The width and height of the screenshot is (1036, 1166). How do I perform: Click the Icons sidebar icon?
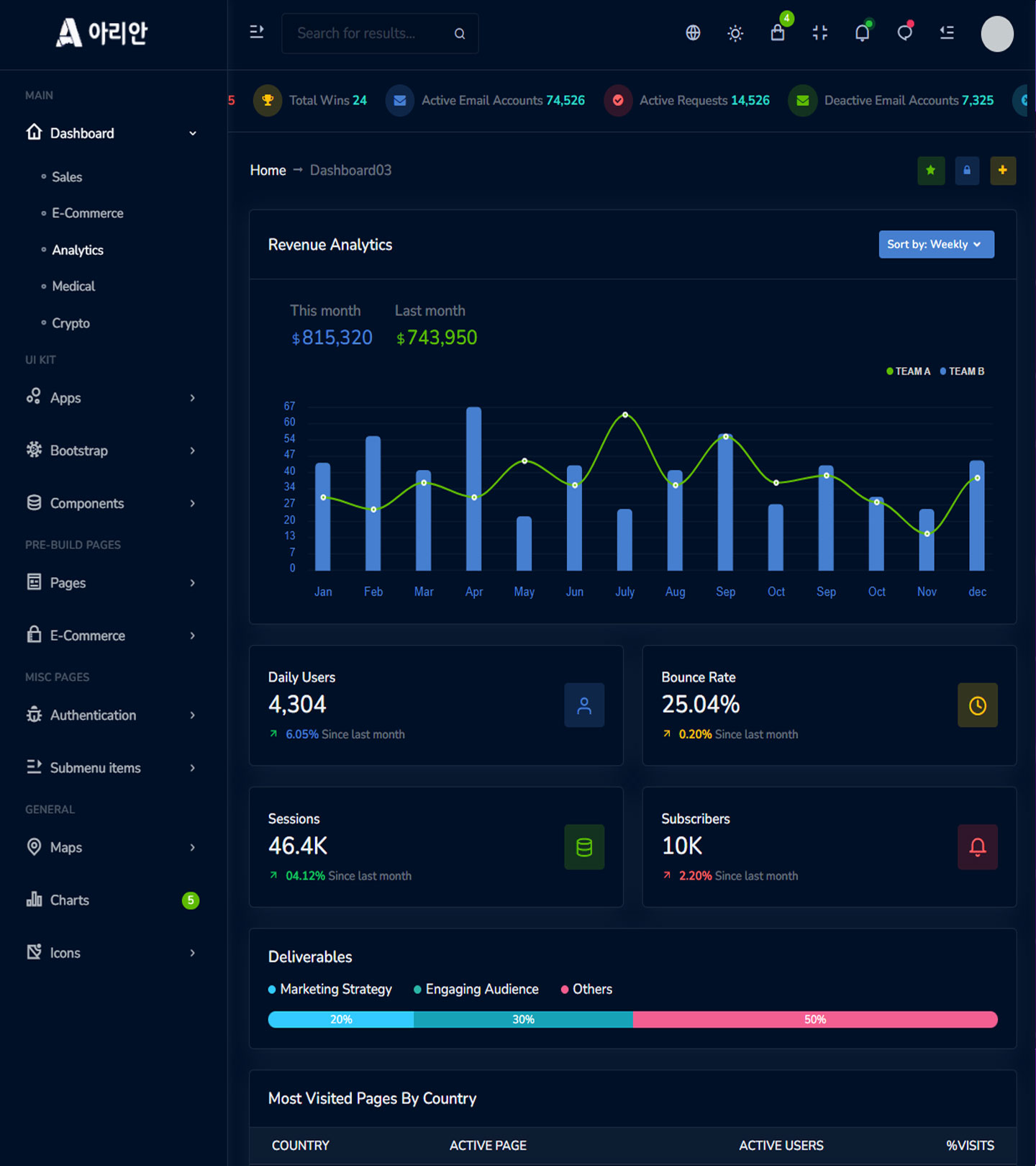point(34,952)
